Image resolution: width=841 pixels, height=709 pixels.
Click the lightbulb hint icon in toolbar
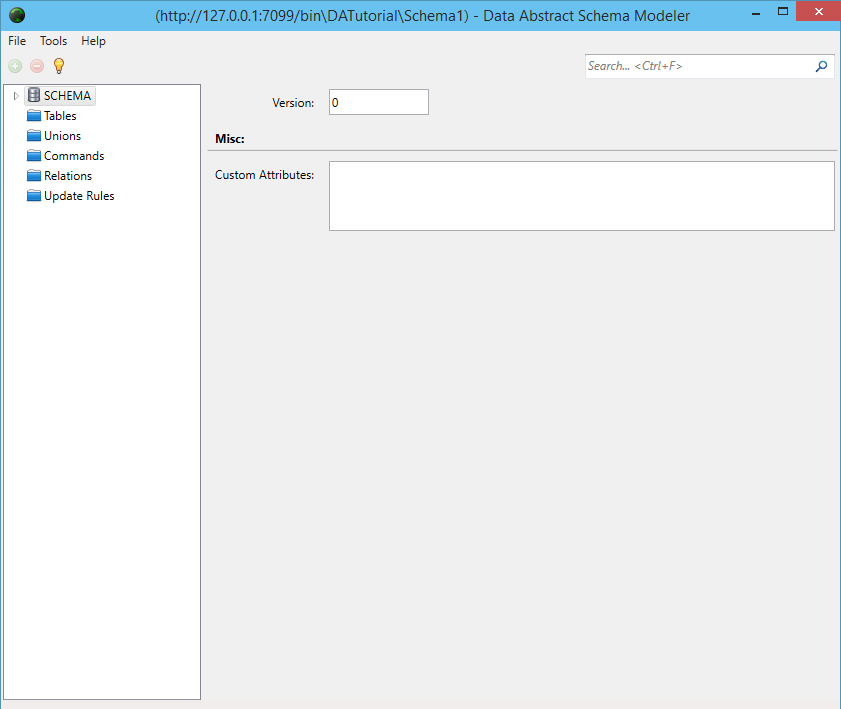coord(58,65)
